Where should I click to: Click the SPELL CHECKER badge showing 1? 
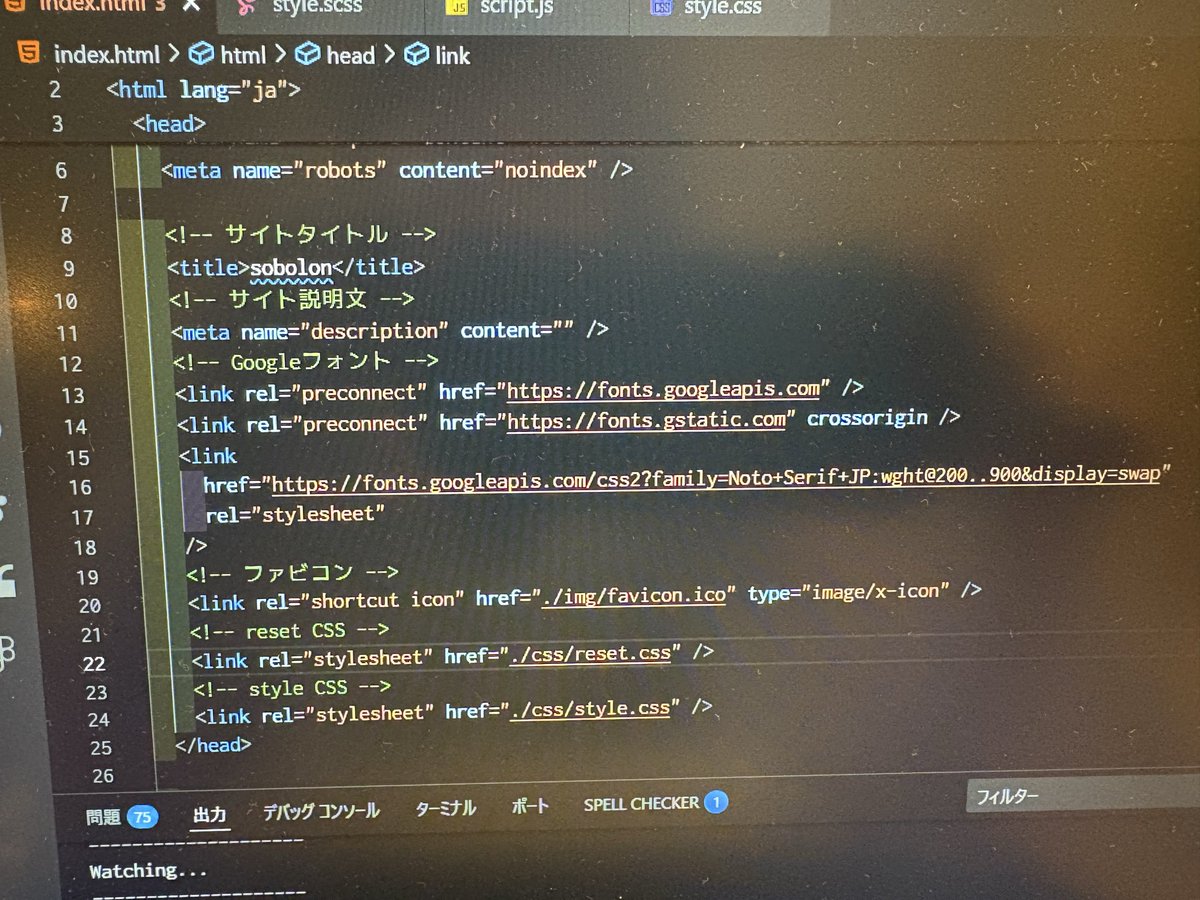click(716, 802)
